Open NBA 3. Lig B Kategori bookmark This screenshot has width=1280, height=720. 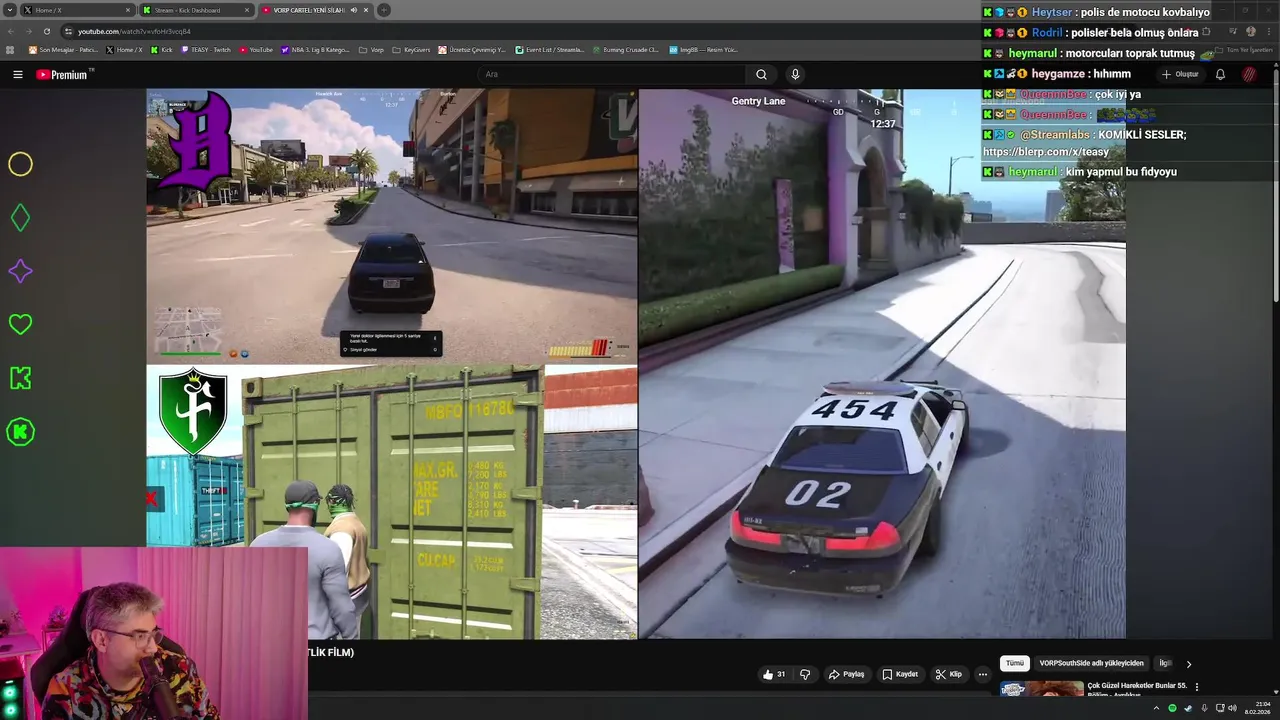(316, 50)
